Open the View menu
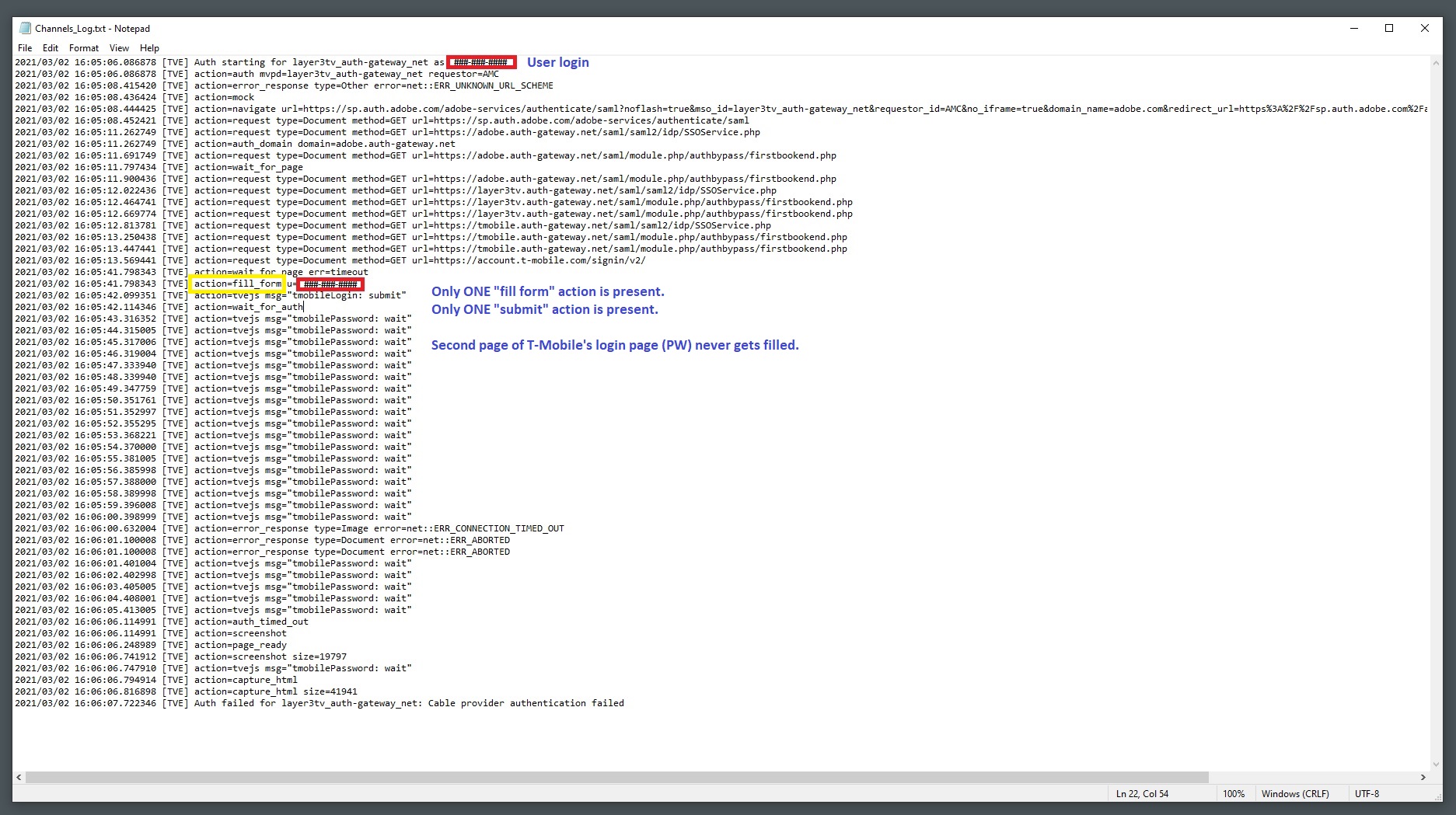The image size is (1456, 815). [119, 48]
